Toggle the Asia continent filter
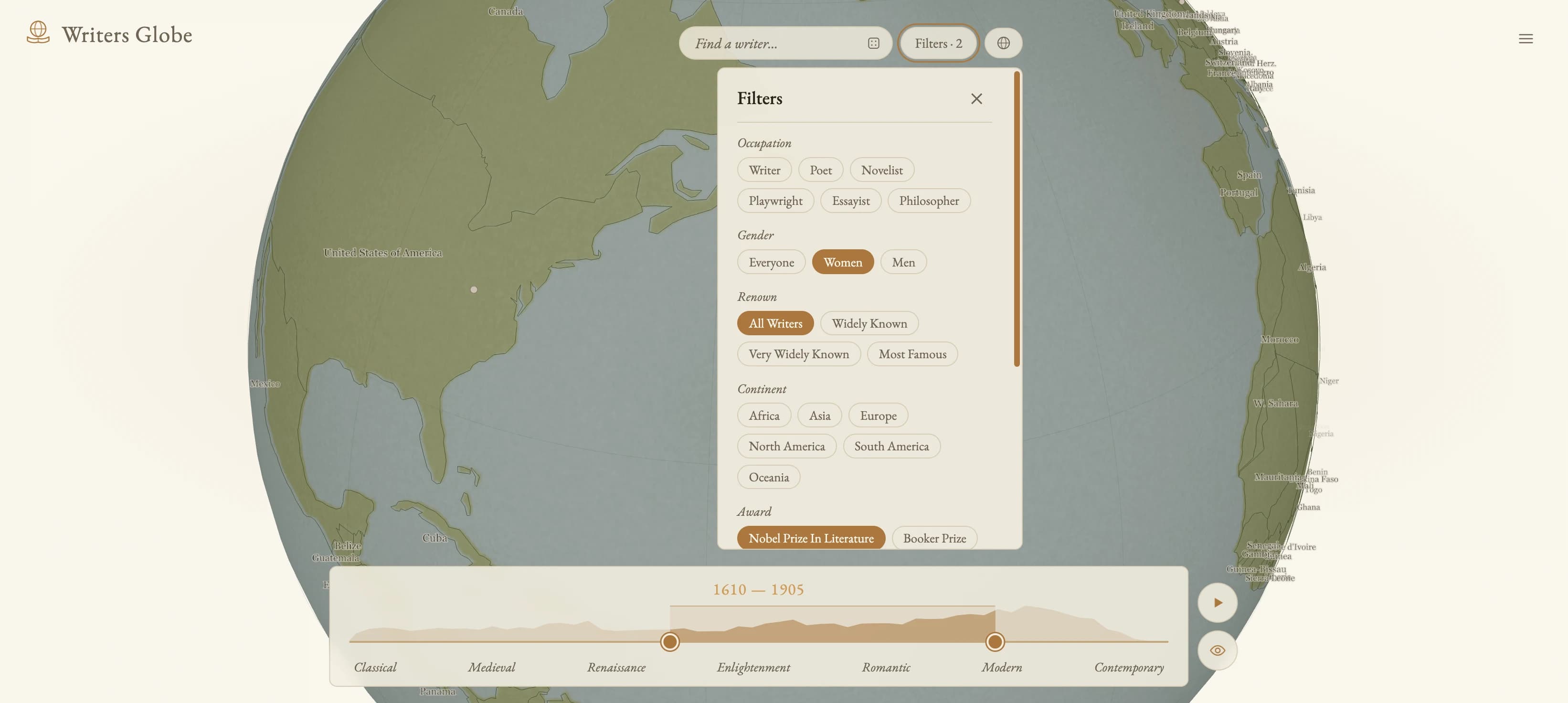This screenshot has height=703, width=1568. point(819,415)
